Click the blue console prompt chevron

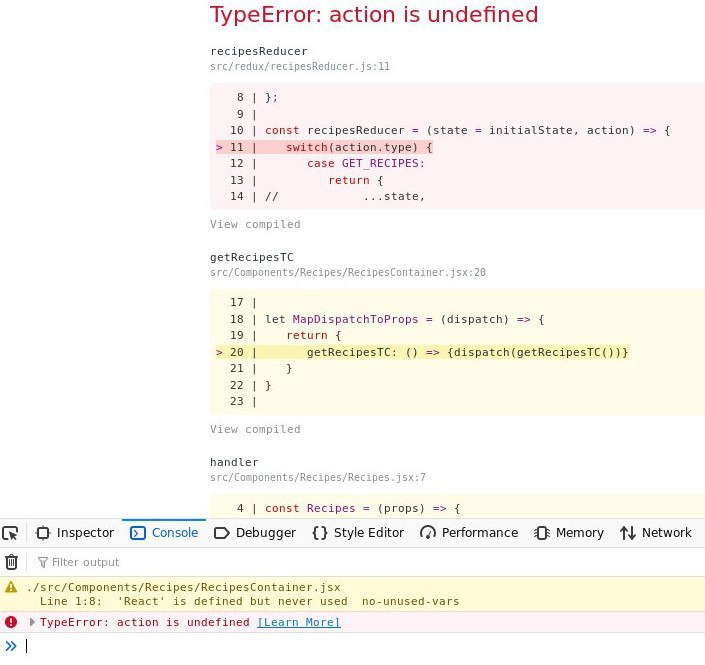[11, 646]
